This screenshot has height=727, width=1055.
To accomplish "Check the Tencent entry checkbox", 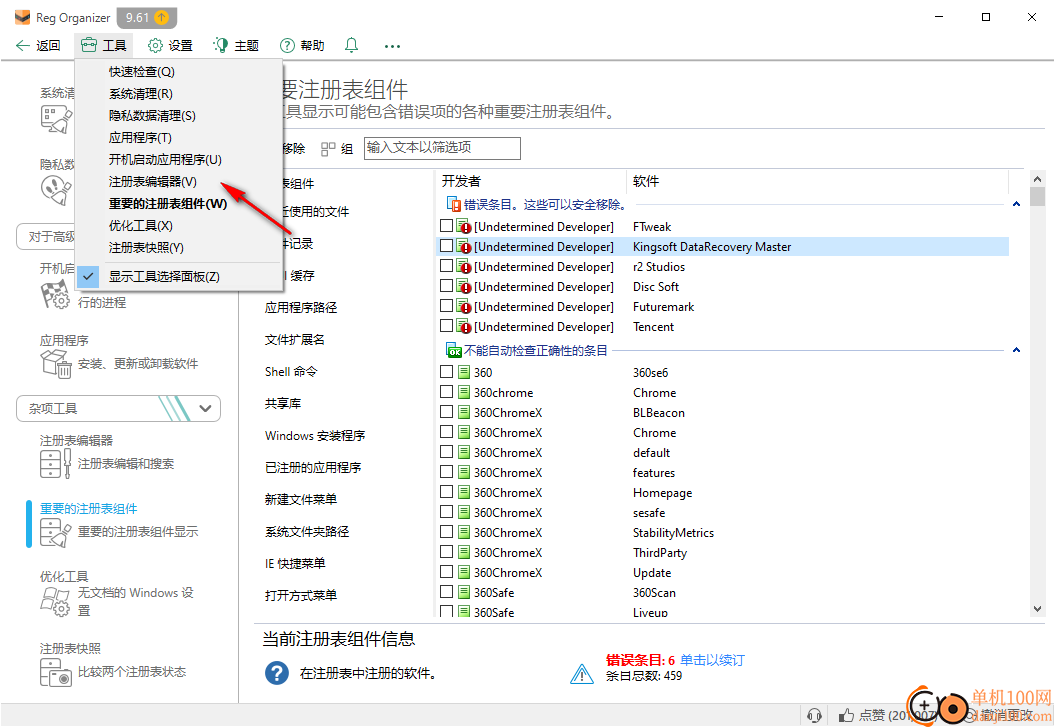I will click(446, 326).
